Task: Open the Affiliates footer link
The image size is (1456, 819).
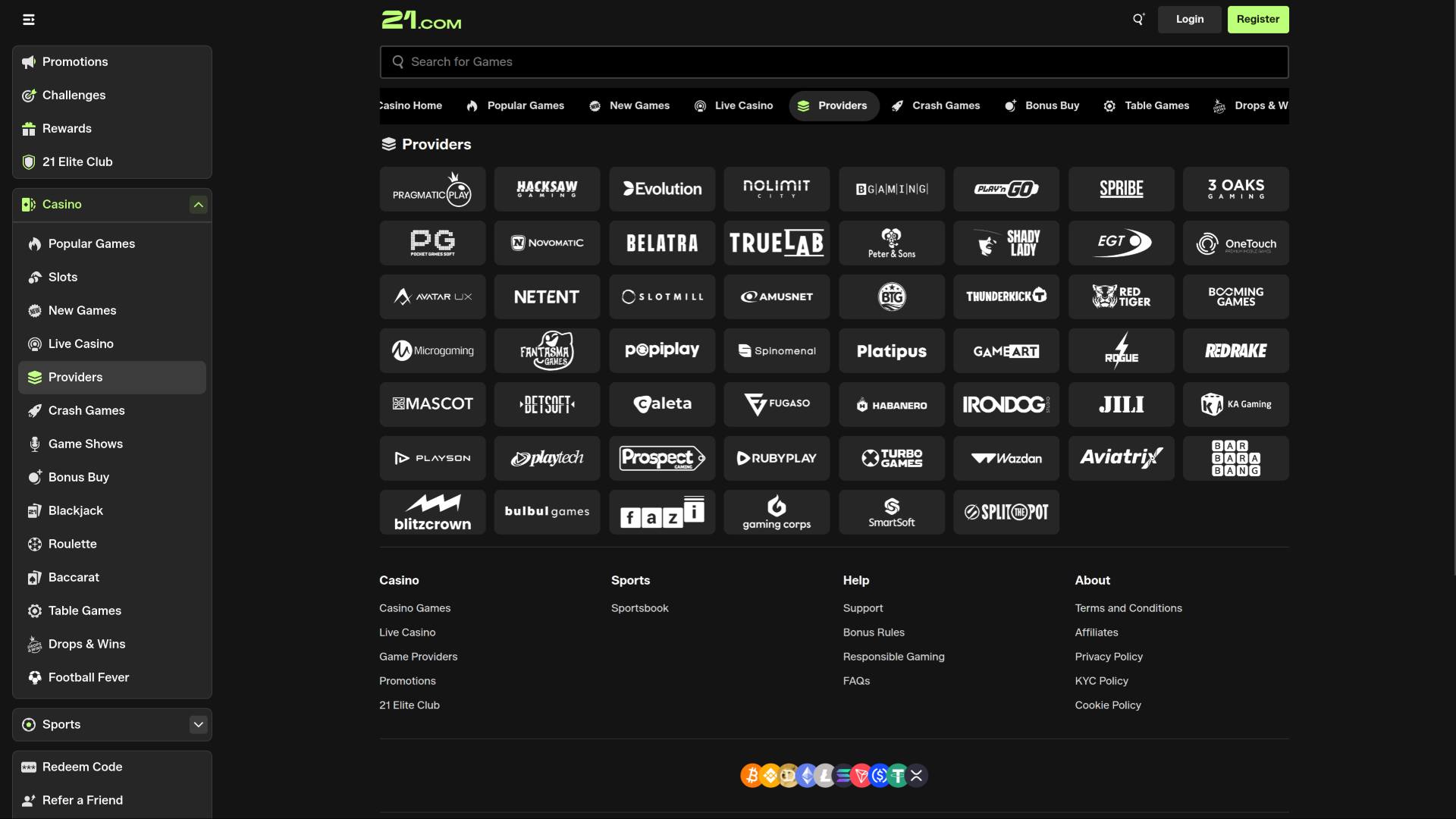Action: coord(1097,632)
